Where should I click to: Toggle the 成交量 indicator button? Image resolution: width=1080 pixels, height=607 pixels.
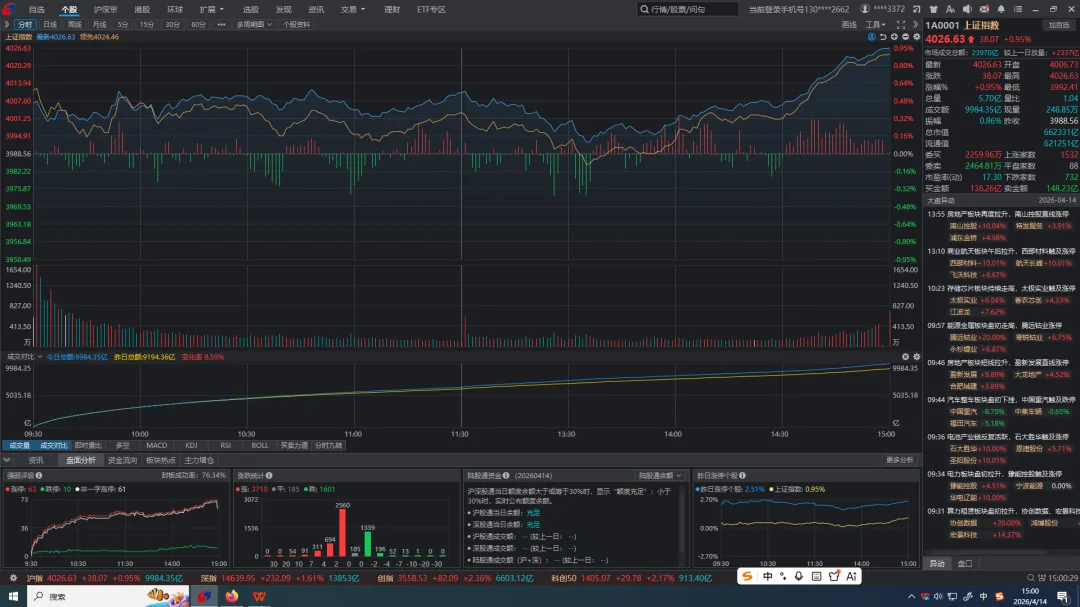tap(19, 446)
